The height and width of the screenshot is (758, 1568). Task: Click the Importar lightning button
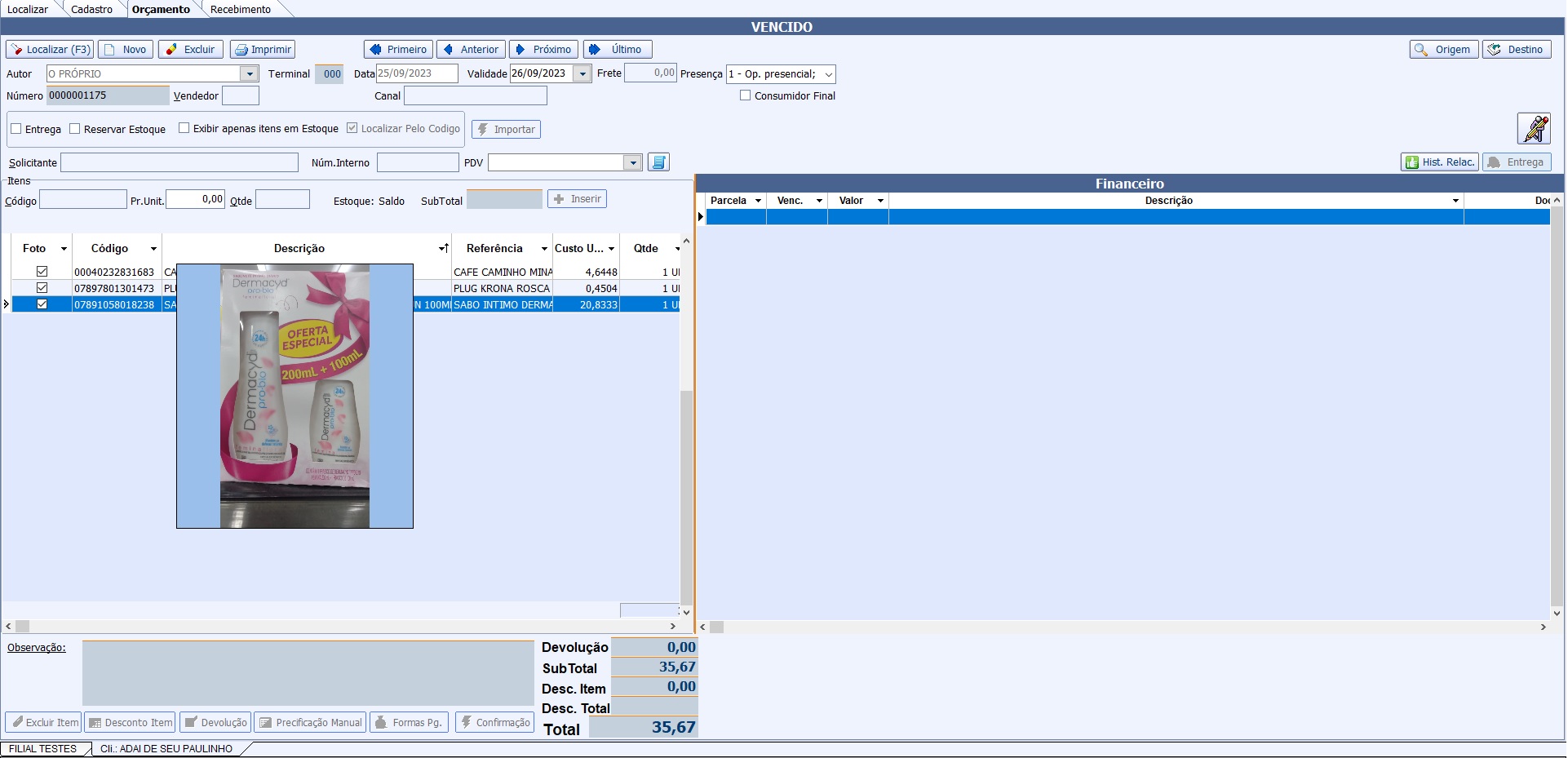point(506,130)
